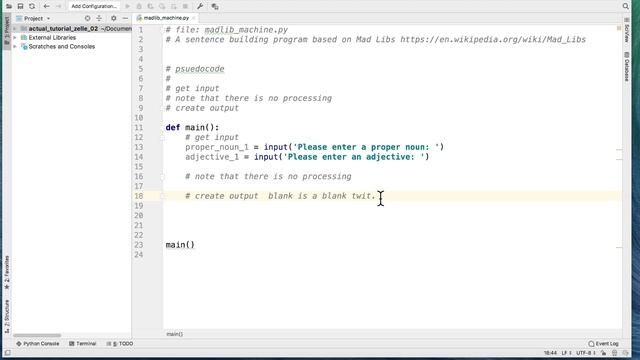Screen dimensions: 640x360
Task: Place cursor in proper_noun_1 input line
Action: (314, 147)
